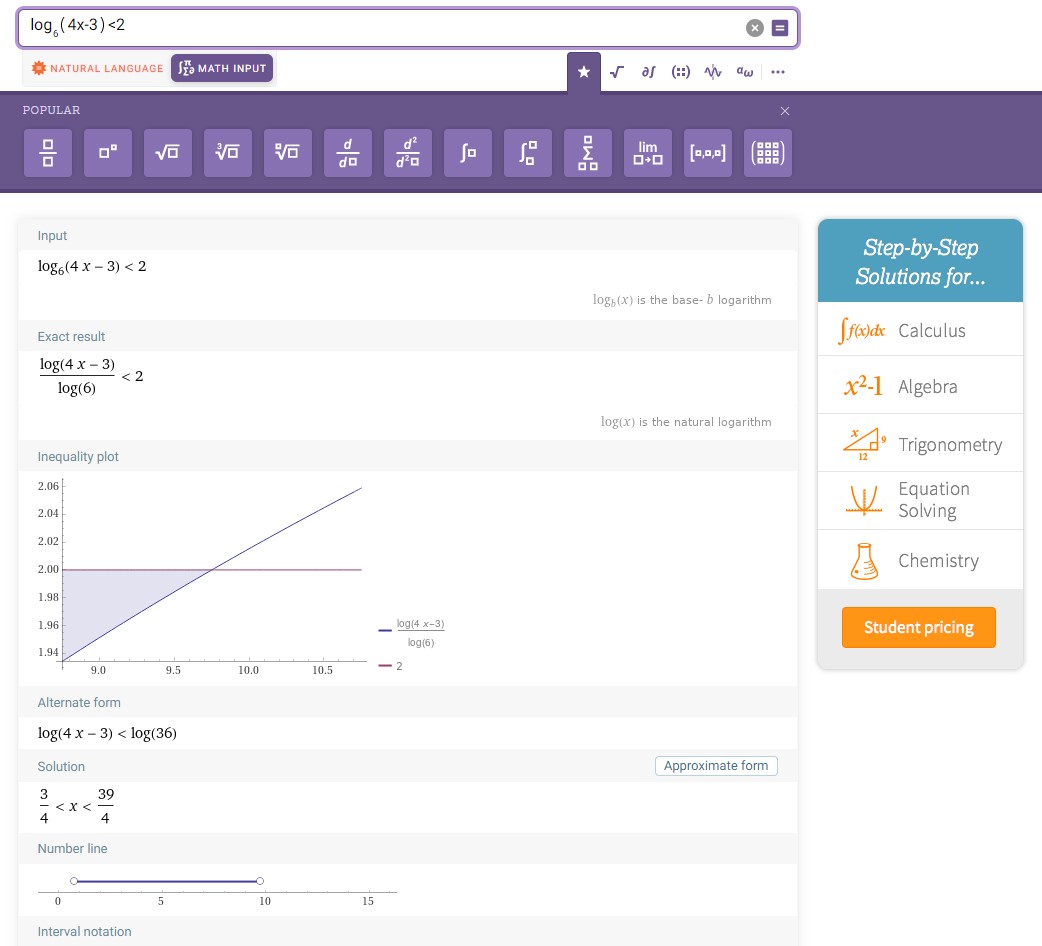Click the 'Inequality plot' pod title
This screenshot has height=946, width=1042.
pyautogui.click(x=78, y=457)
